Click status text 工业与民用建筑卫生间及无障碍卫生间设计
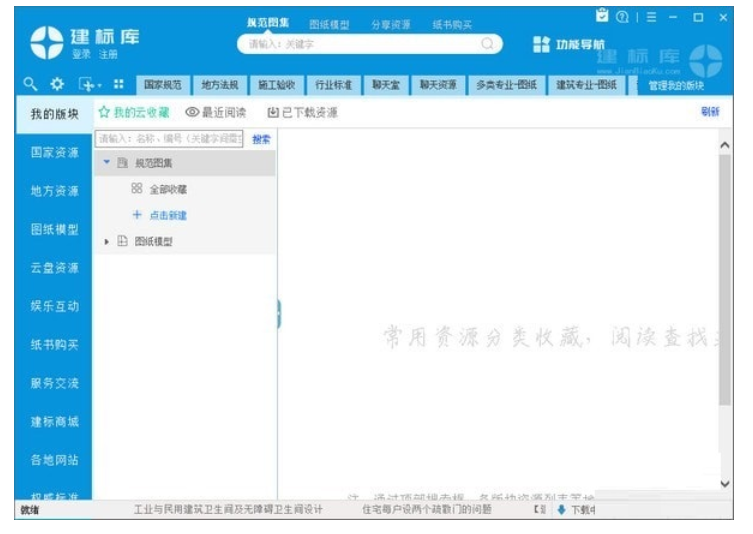Screen dimensions: 753x534 click(x=228, y=510)
